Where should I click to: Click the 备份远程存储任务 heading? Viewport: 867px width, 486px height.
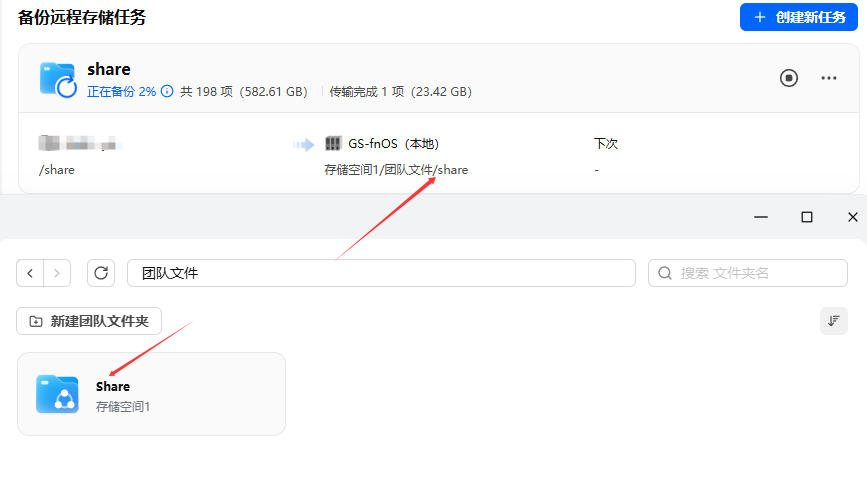point(82,17)
